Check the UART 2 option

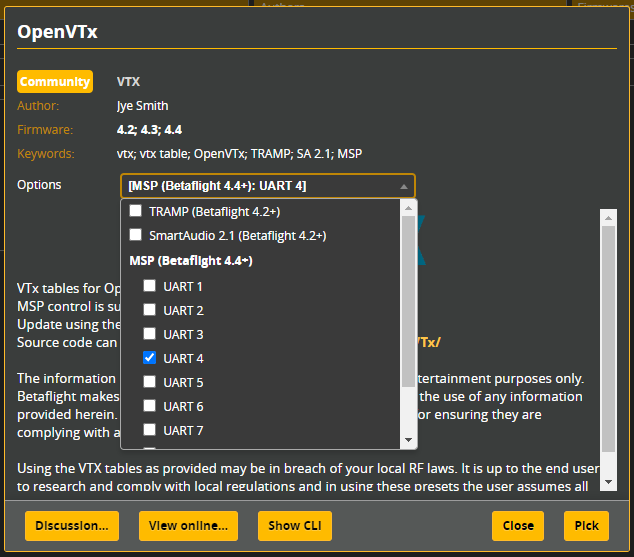[150, 310]
